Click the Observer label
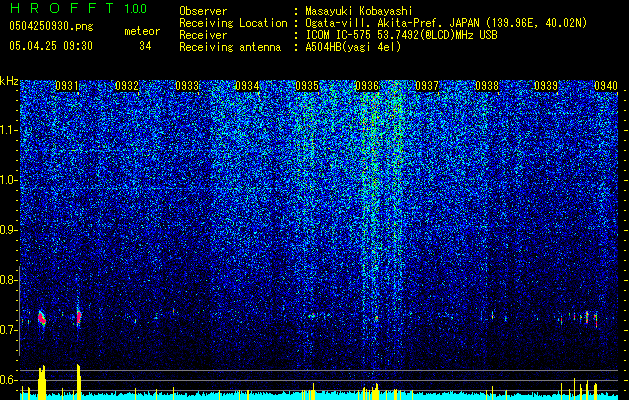This screenshot has width=629, height=400. 203,11
